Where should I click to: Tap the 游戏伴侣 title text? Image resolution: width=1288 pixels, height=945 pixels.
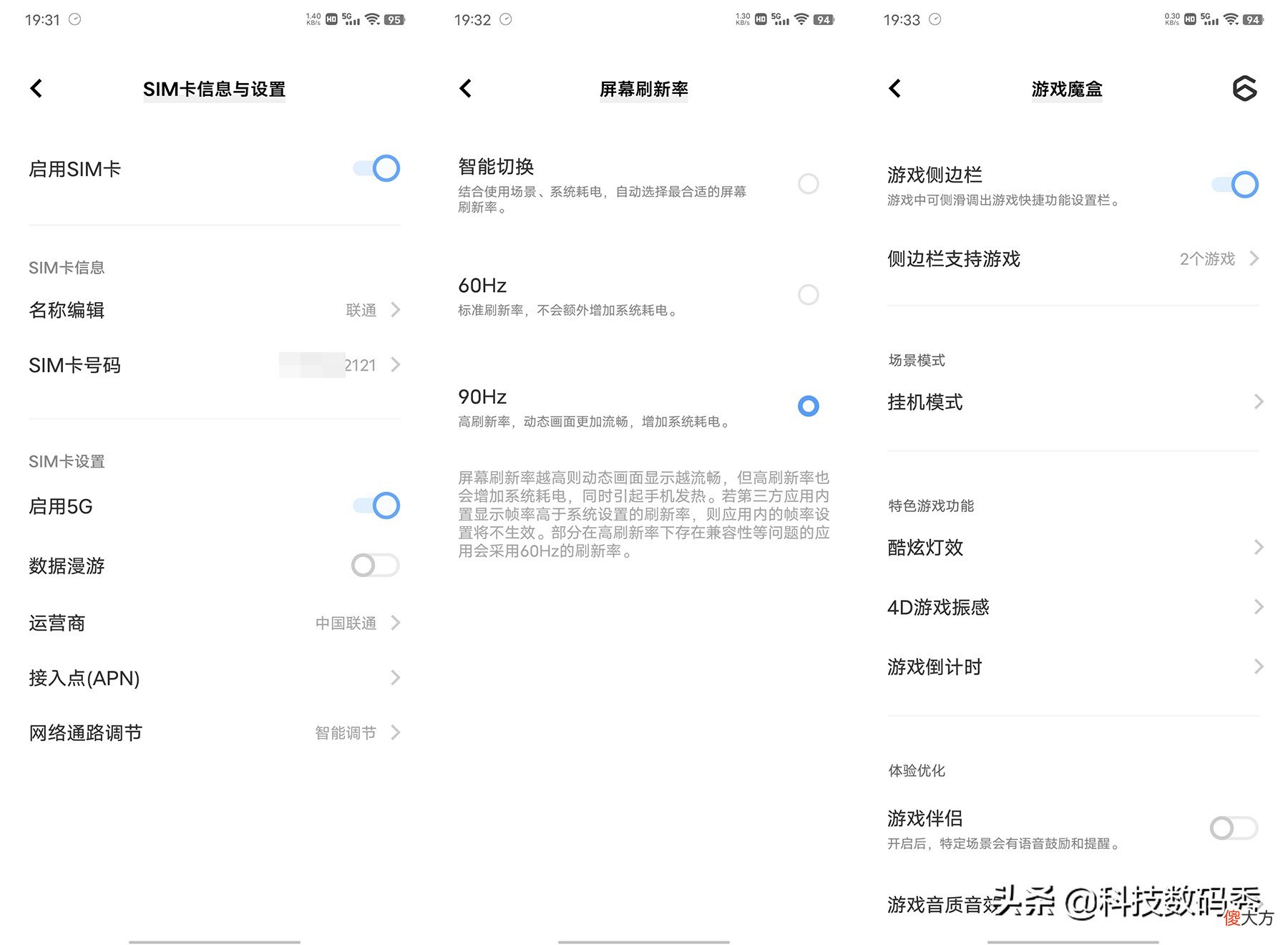point(925,818)
